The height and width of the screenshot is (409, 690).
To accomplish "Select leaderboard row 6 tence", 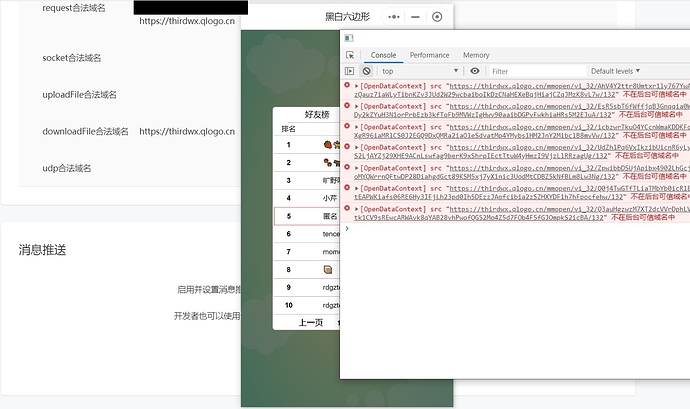I will (307, 234).
